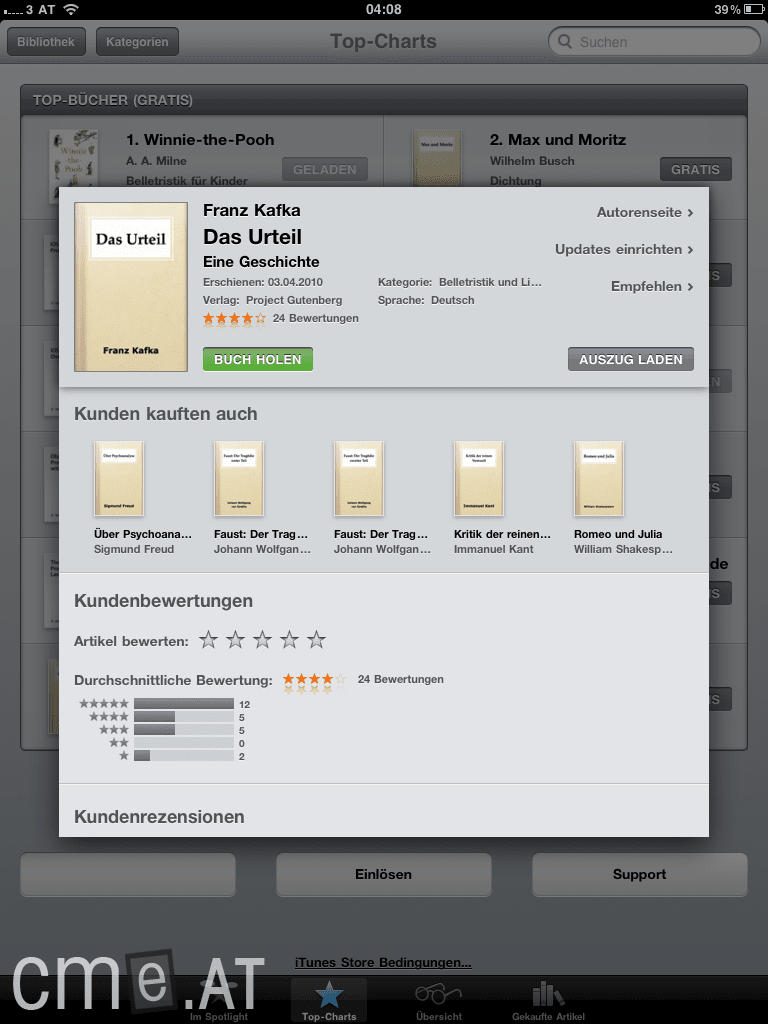Tap the Gratis button for Max und Moritz
The image size is (768, 1024).
coord(696,169)
